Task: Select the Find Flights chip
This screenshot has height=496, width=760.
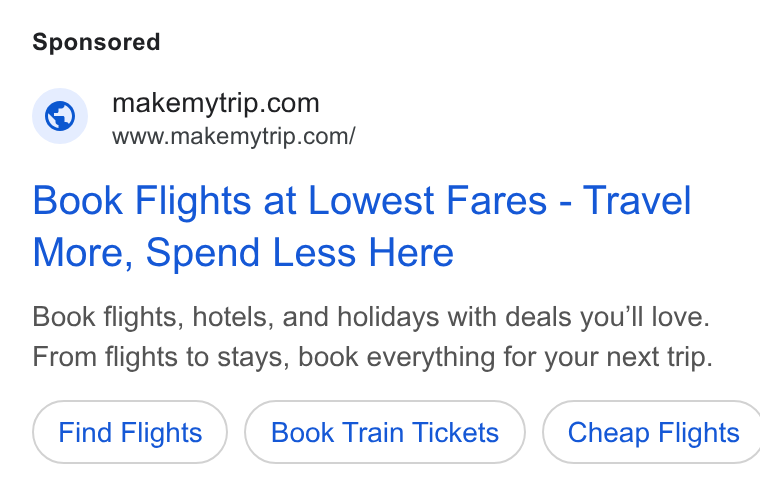Action: (x=130, y=432)
